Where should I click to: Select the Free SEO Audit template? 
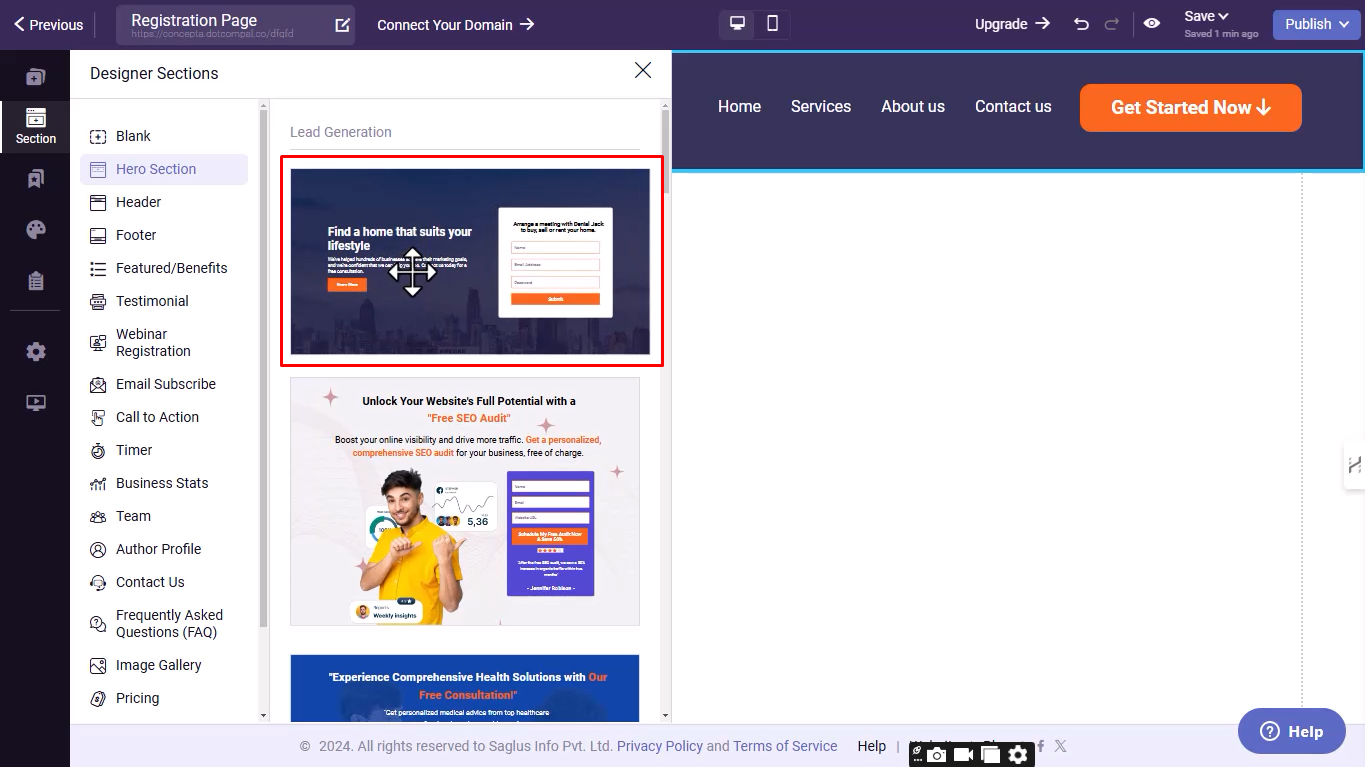465,501
